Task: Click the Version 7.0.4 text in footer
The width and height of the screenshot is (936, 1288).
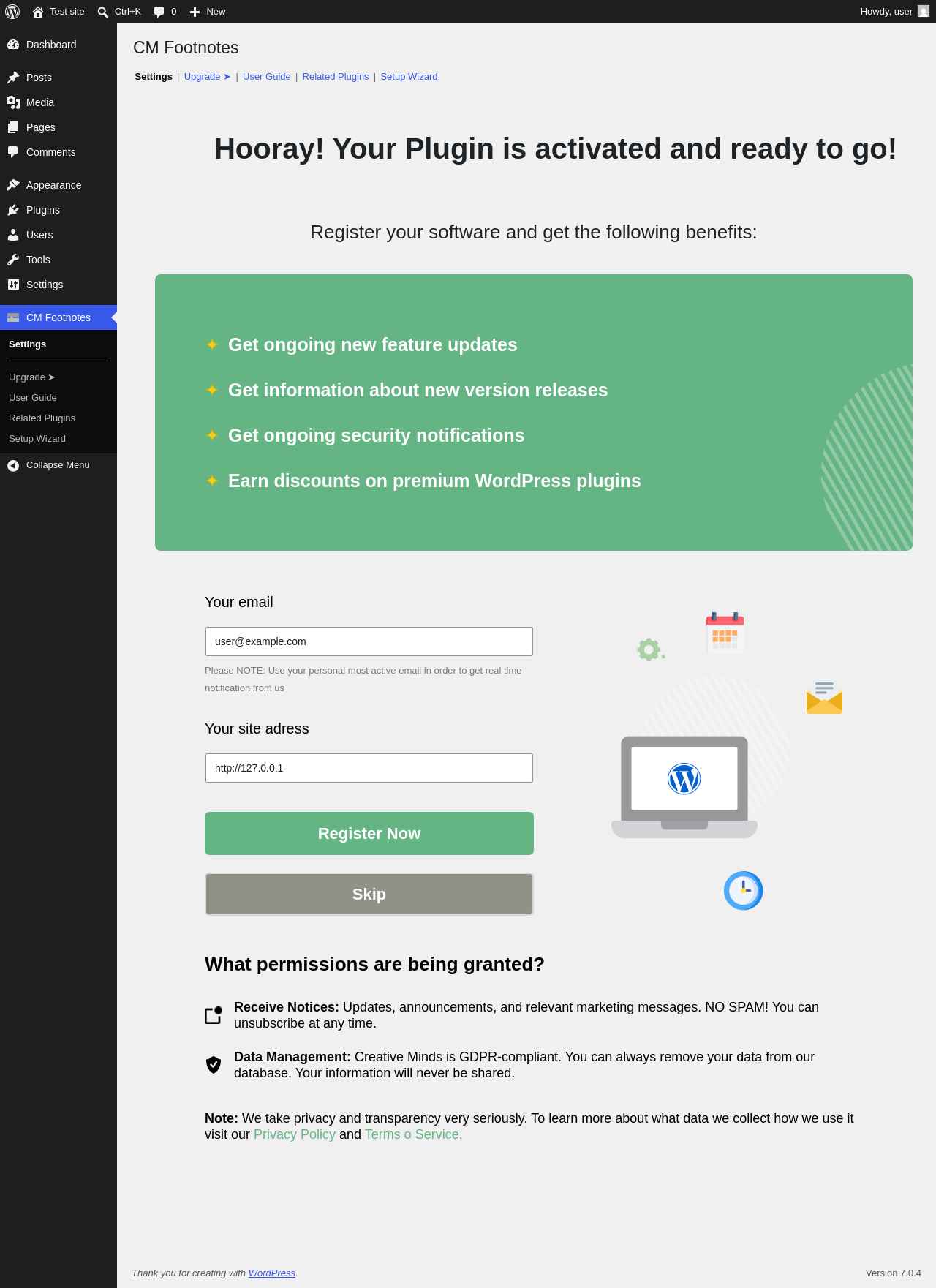Action: [x=894, y=1273]
